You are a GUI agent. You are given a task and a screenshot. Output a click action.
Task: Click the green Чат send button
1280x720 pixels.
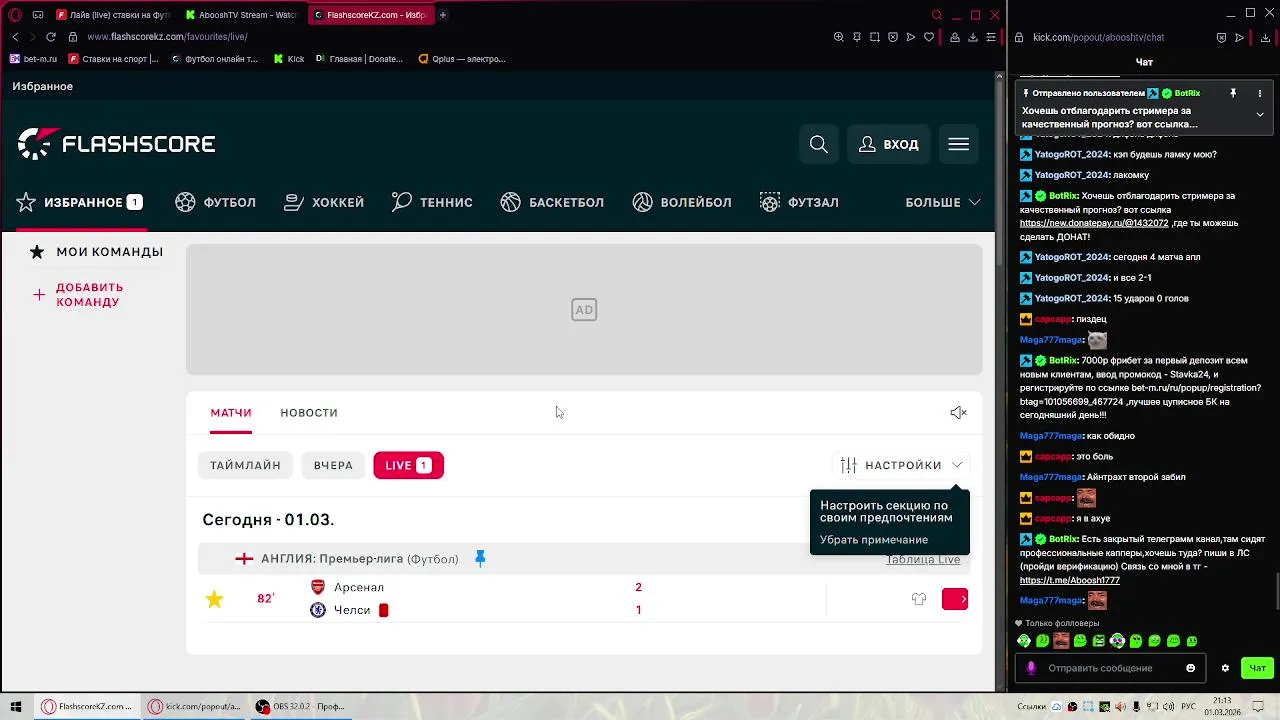(x=1257, y=668)
